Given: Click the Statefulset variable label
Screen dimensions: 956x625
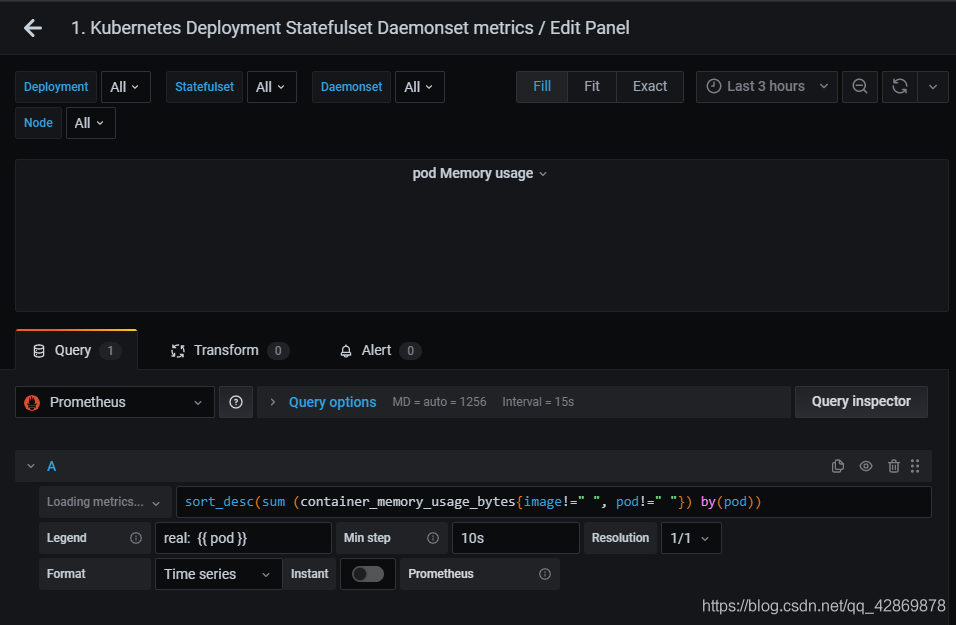Looking at the screenshot, I should 204,87.
